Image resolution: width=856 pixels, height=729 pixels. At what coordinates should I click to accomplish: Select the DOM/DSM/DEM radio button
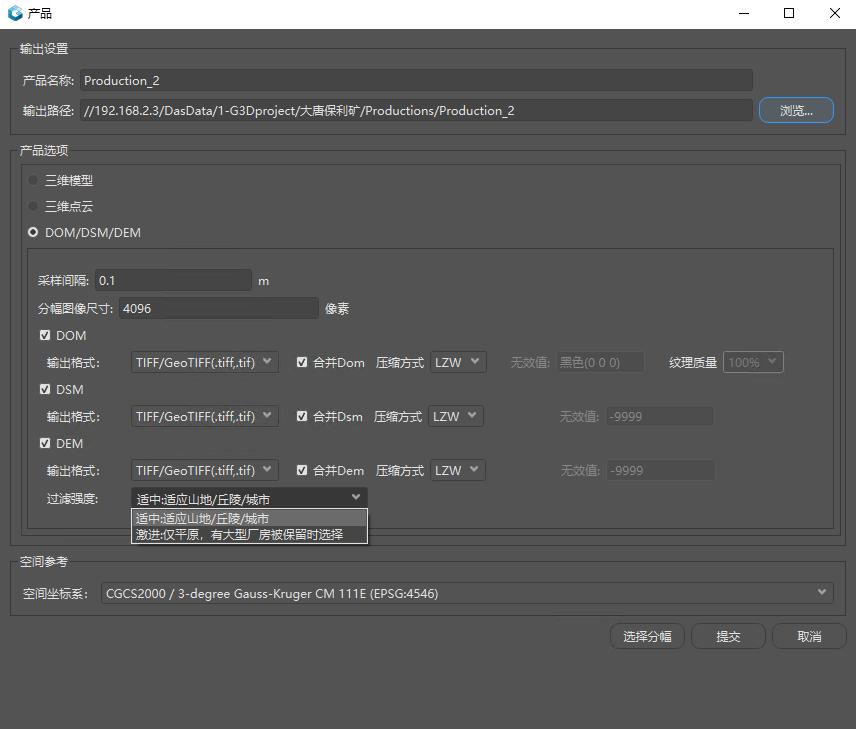33,233
